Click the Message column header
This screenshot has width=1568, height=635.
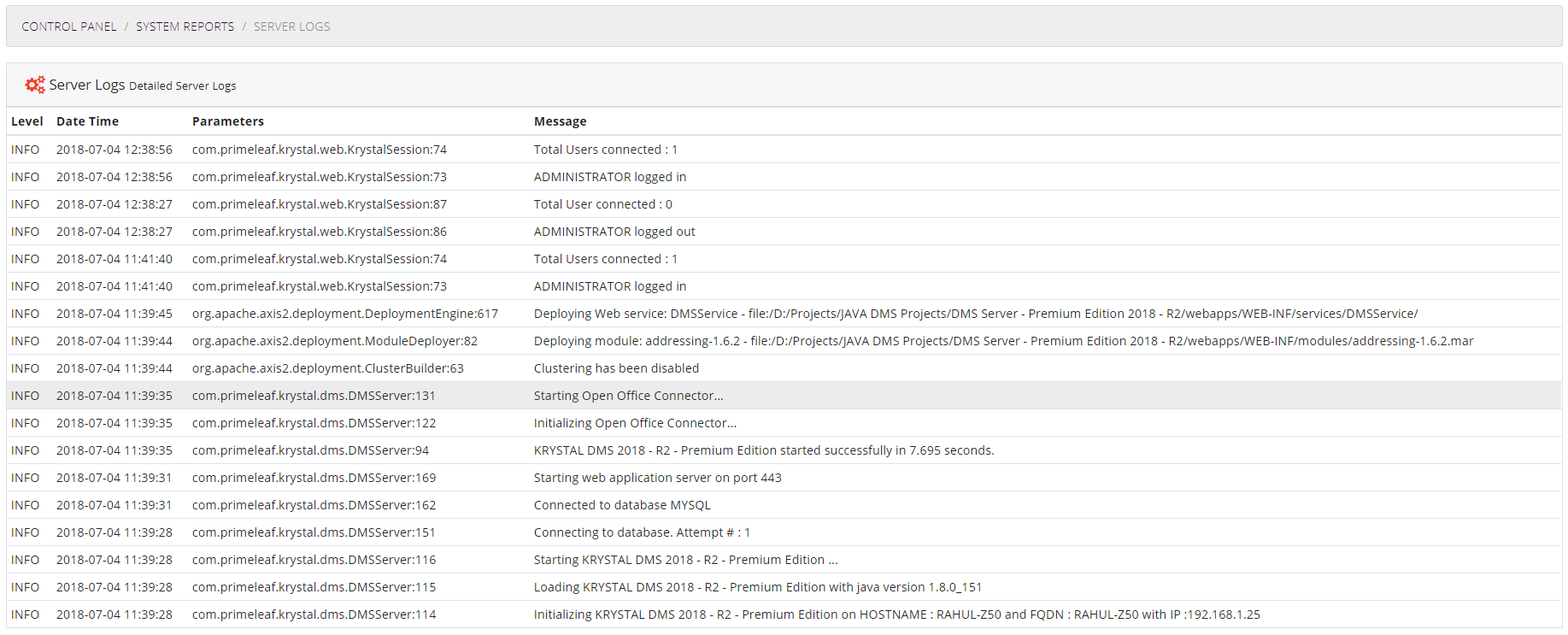[x=560, y=121]
